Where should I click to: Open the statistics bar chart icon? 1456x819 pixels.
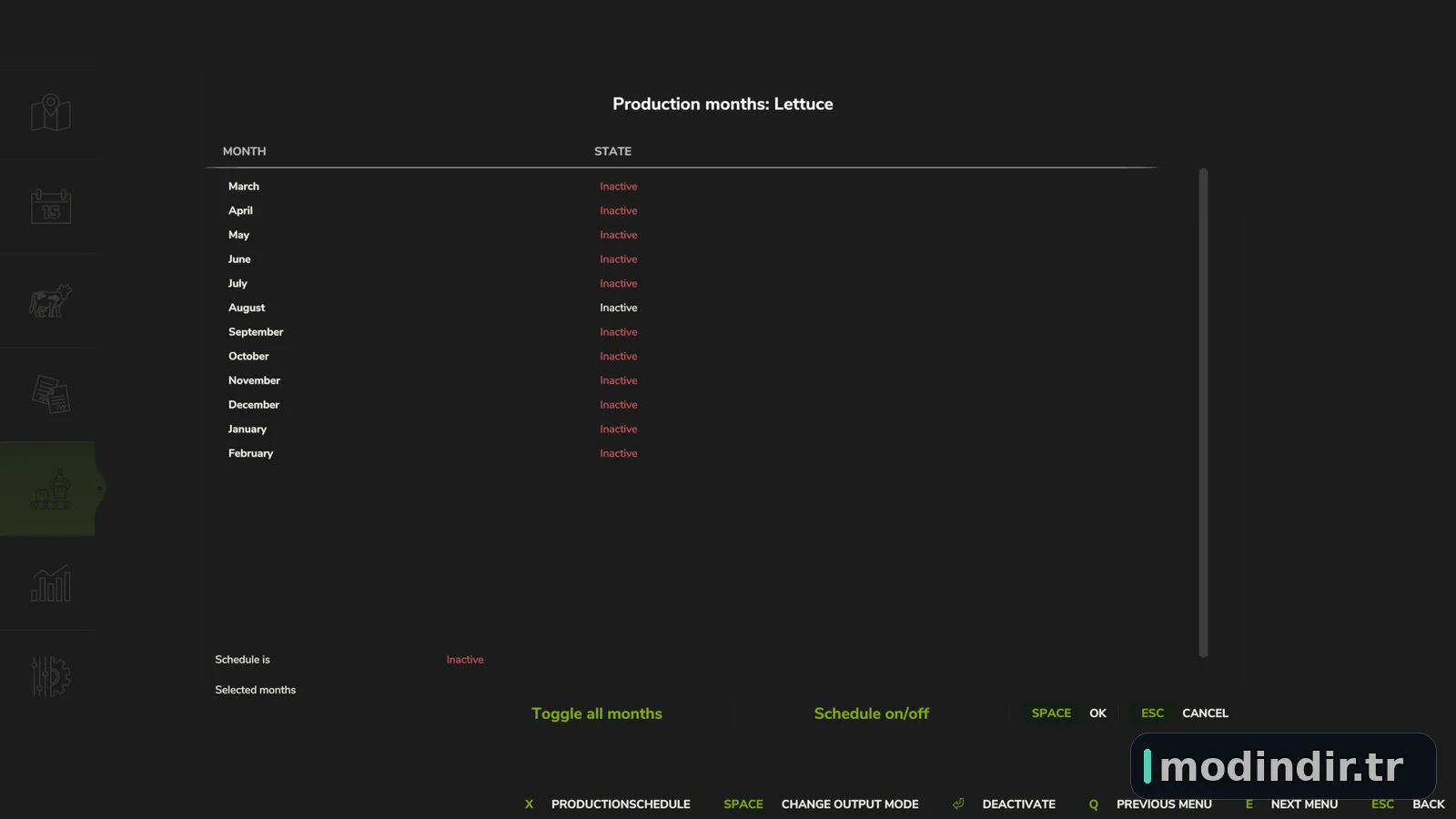[x=51, y=582]
